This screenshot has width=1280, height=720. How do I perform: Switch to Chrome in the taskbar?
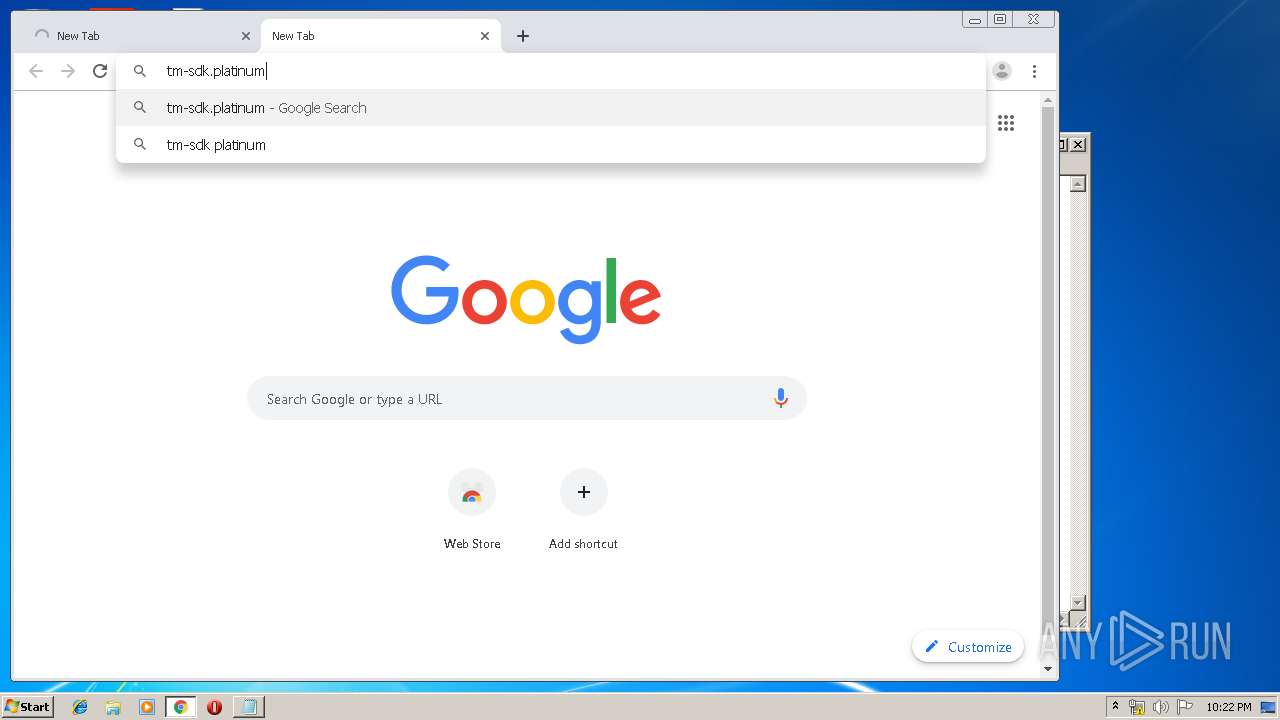pyautogui.click(x=180, y=707)
